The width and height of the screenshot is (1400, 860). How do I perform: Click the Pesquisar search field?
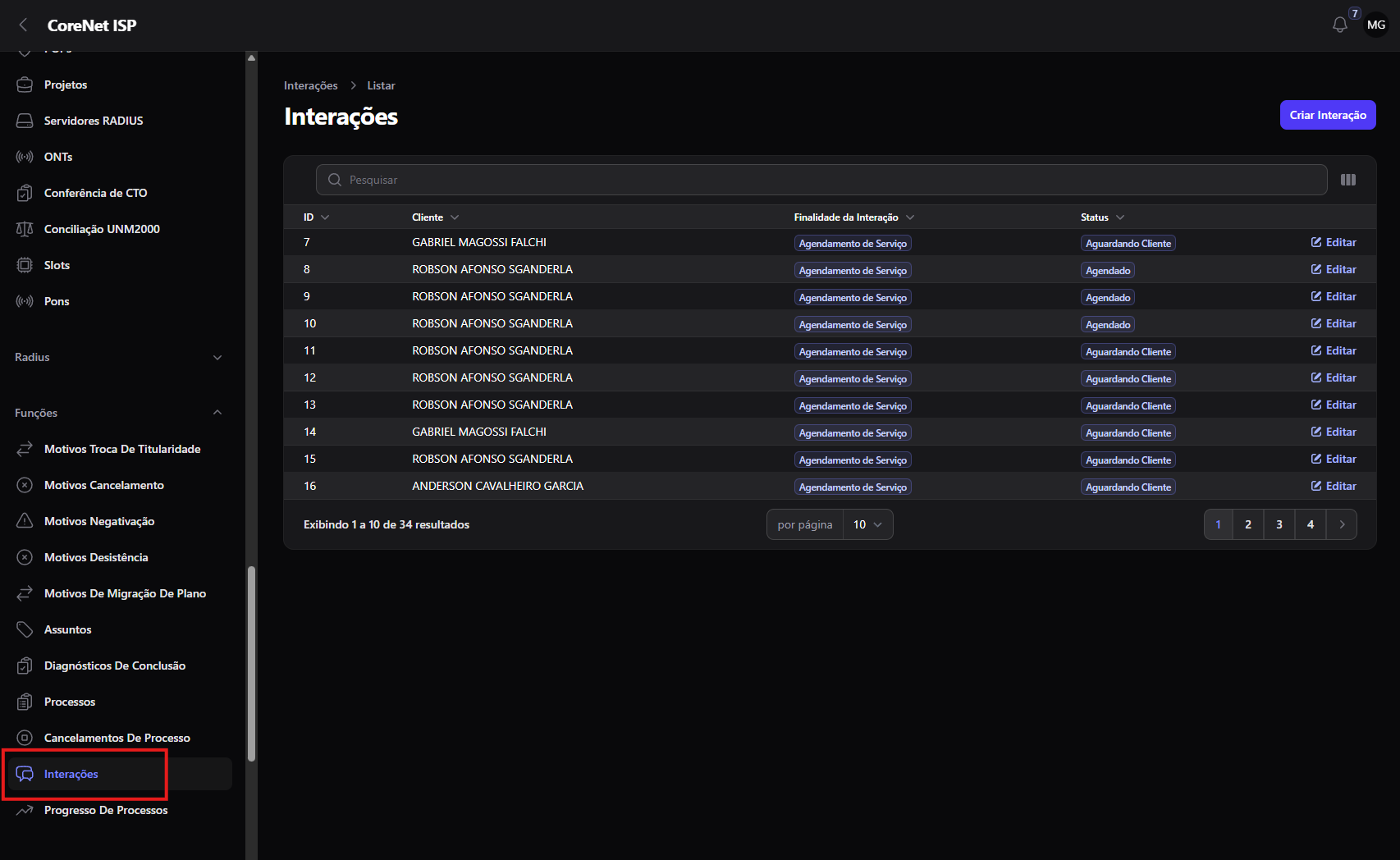point(821,180)
